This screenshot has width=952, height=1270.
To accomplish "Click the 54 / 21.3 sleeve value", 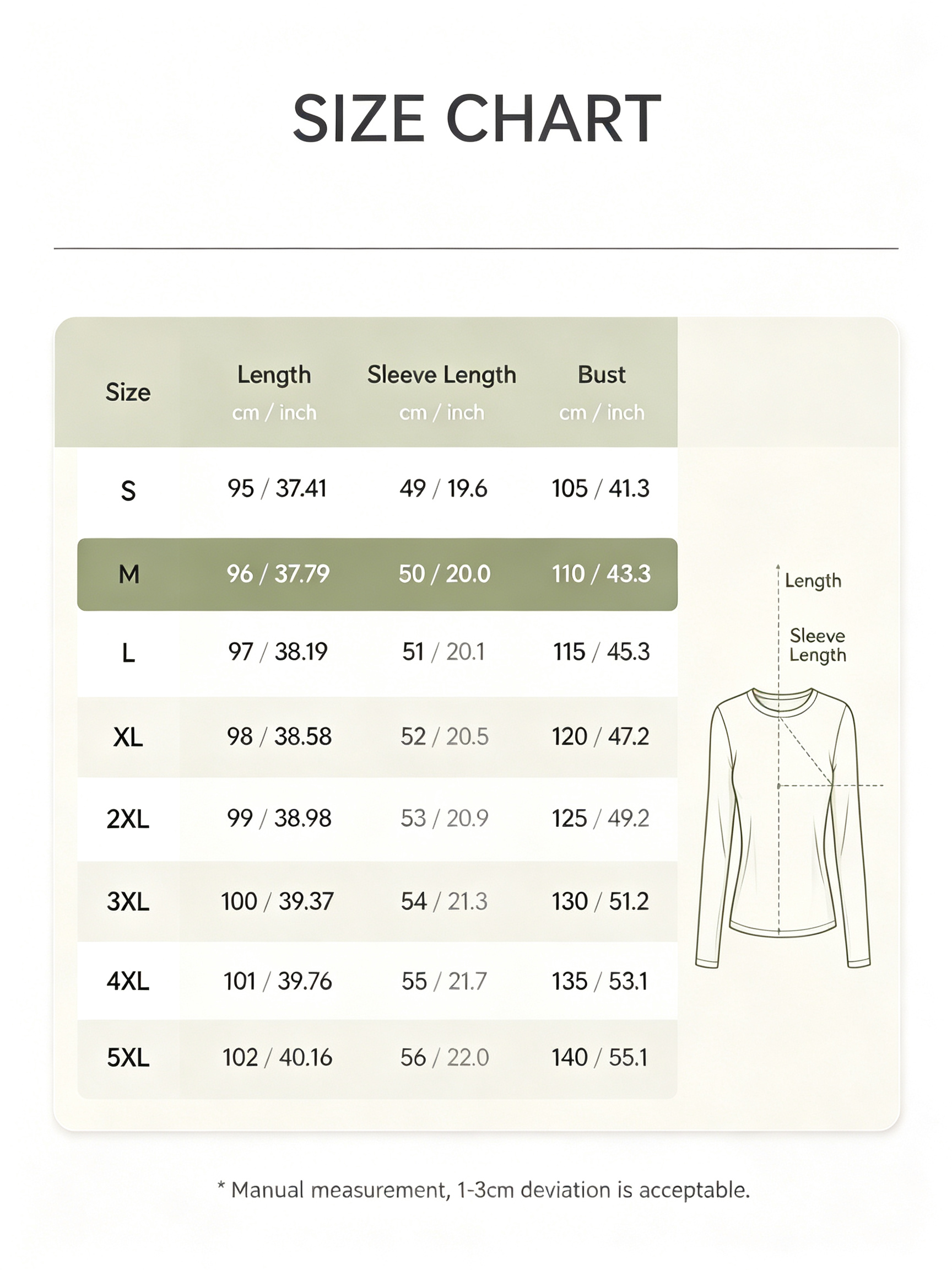I will tap(444, 901).
